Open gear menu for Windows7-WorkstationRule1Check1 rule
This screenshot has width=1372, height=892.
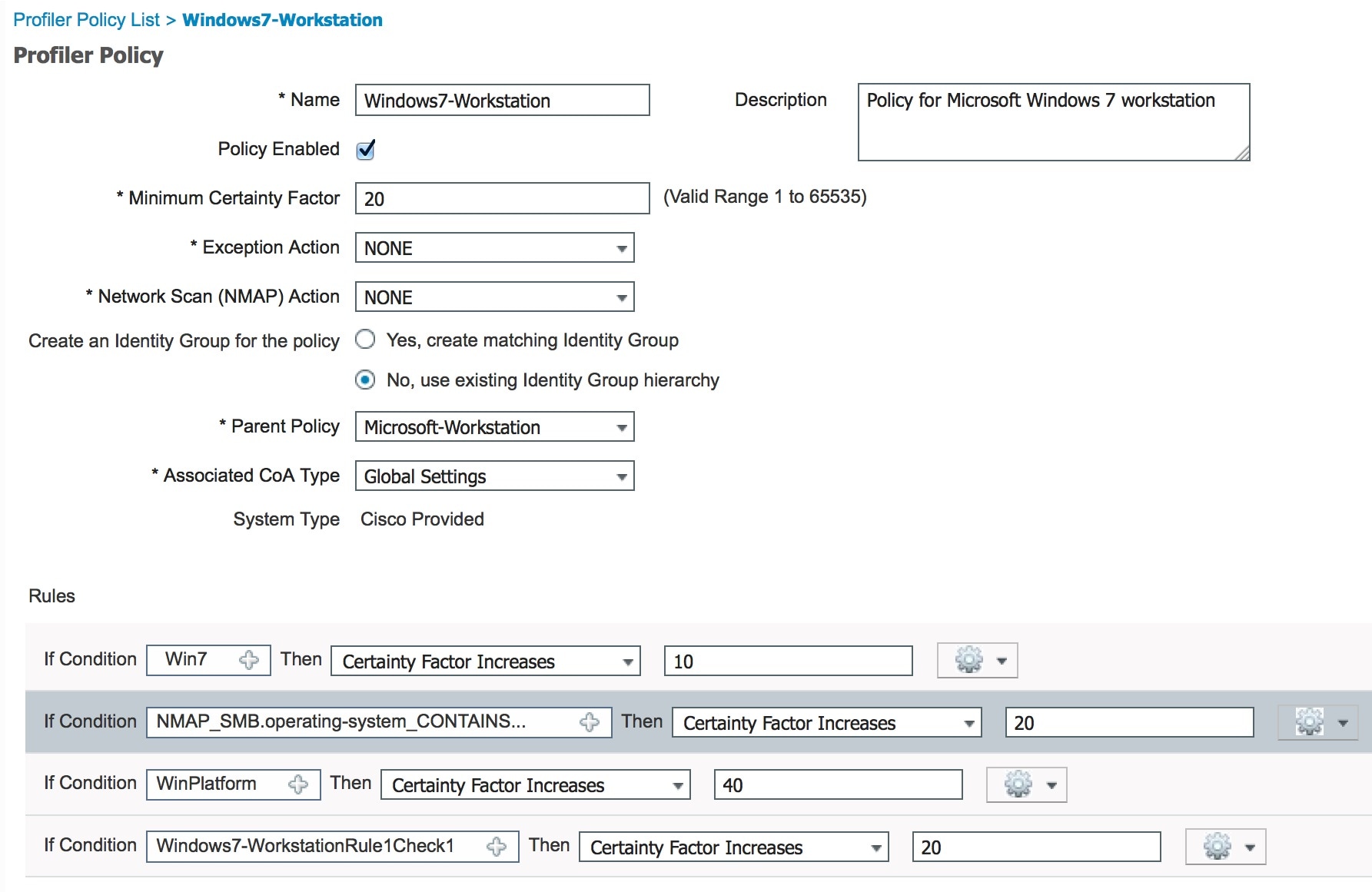pos(1225,847)
